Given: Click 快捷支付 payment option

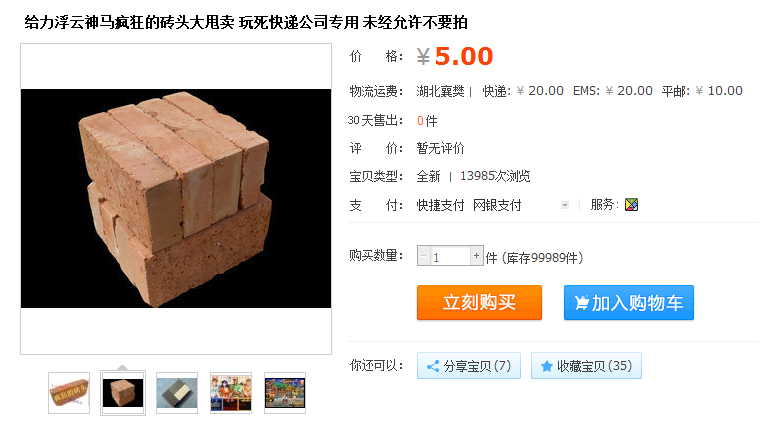Looking at the screenshot, I should click(x=440, y=205).
